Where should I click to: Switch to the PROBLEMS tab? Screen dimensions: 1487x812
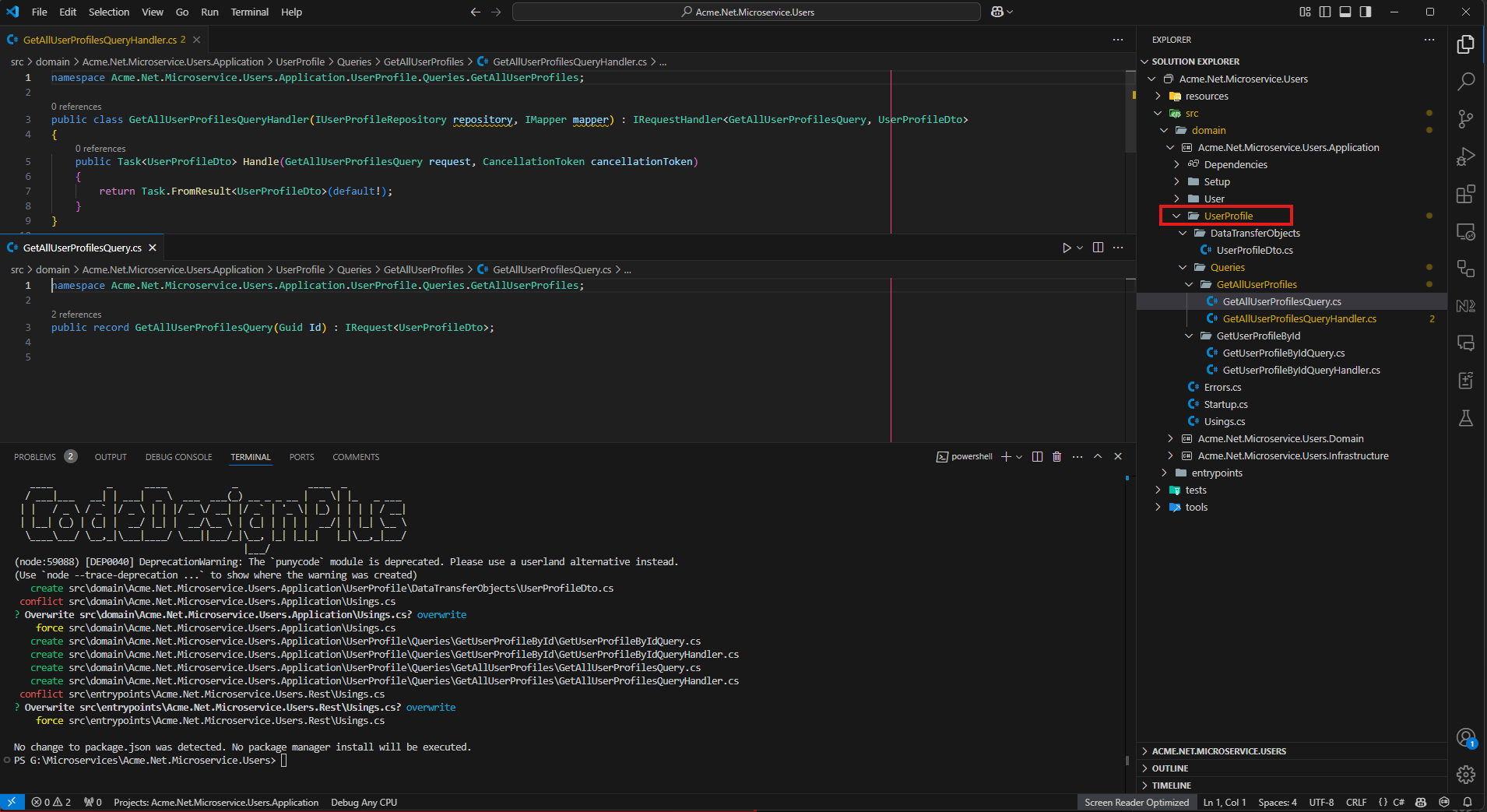click(x=35, y=457)
